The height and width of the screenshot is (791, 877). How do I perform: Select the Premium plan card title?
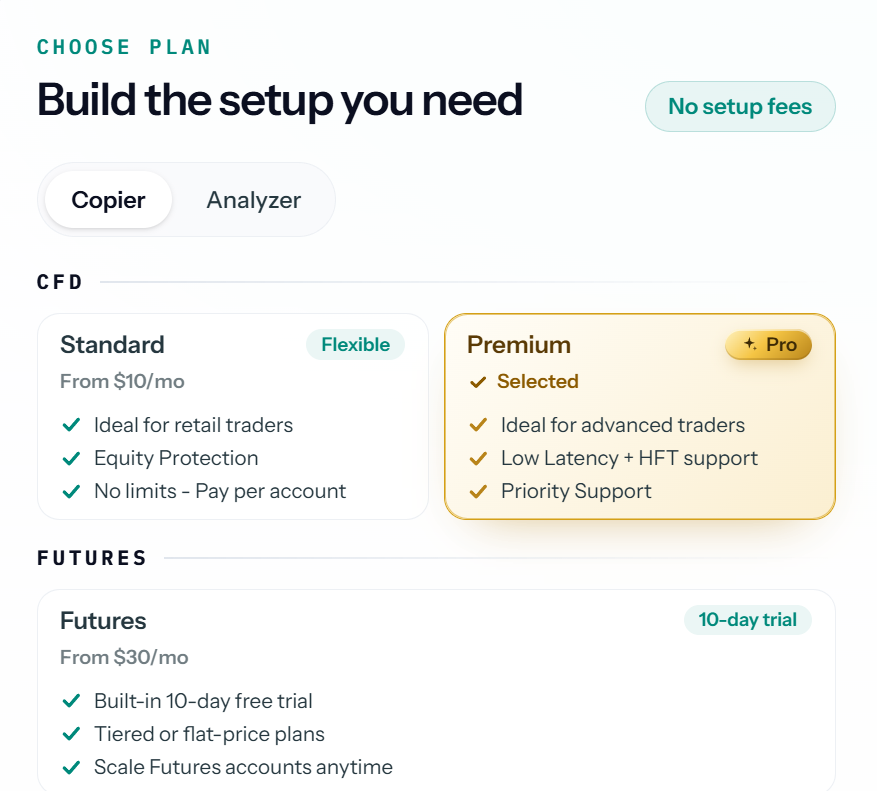pyautogui.click(x=518, y=345)
